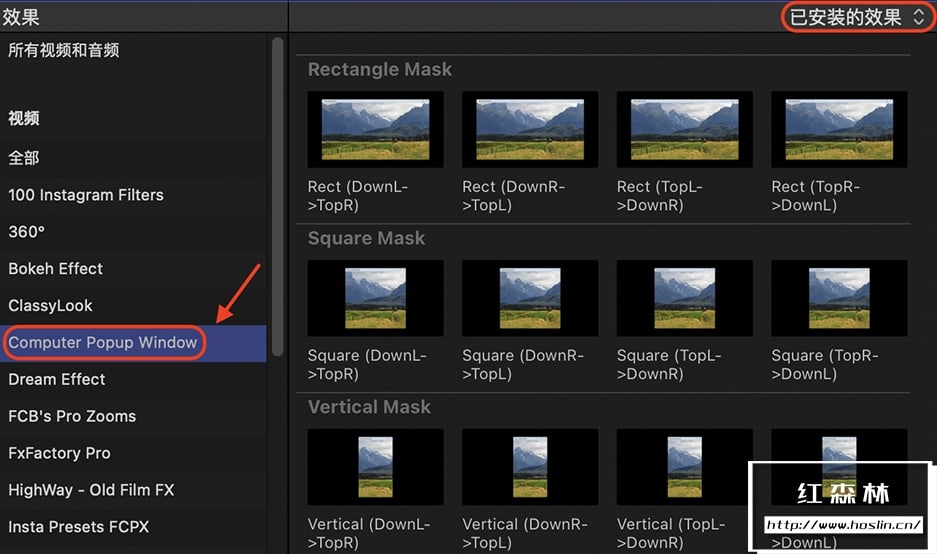Choose the Vertical (TopL->DownR) effect thumbnail
This screenshot has height=554, width=937.
[685, 468]
